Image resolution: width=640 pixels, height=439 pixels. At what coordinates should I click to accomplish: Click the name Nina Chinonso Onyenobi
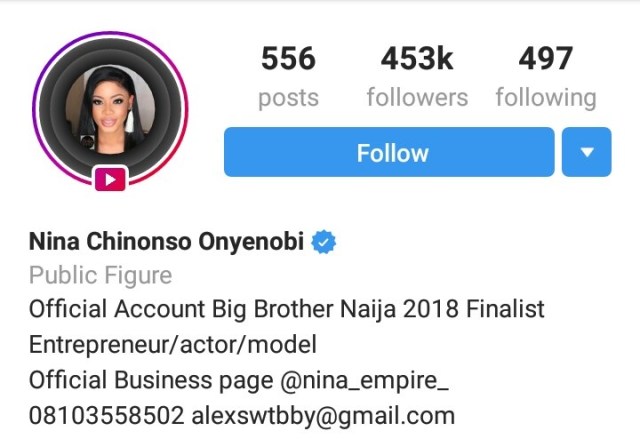167,241
